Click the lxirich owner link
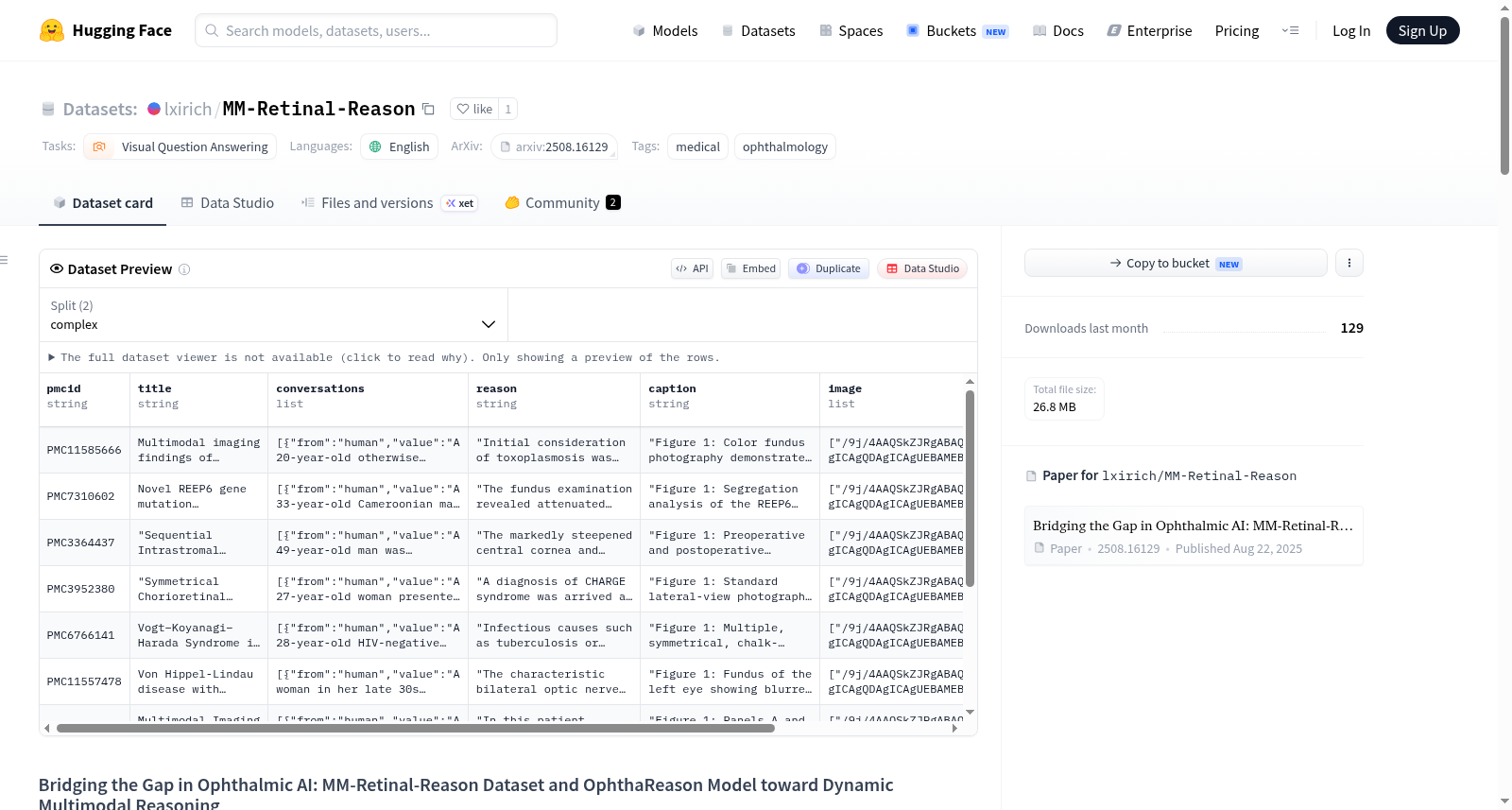Screen dimensions: 1512x810 [188, 109]
